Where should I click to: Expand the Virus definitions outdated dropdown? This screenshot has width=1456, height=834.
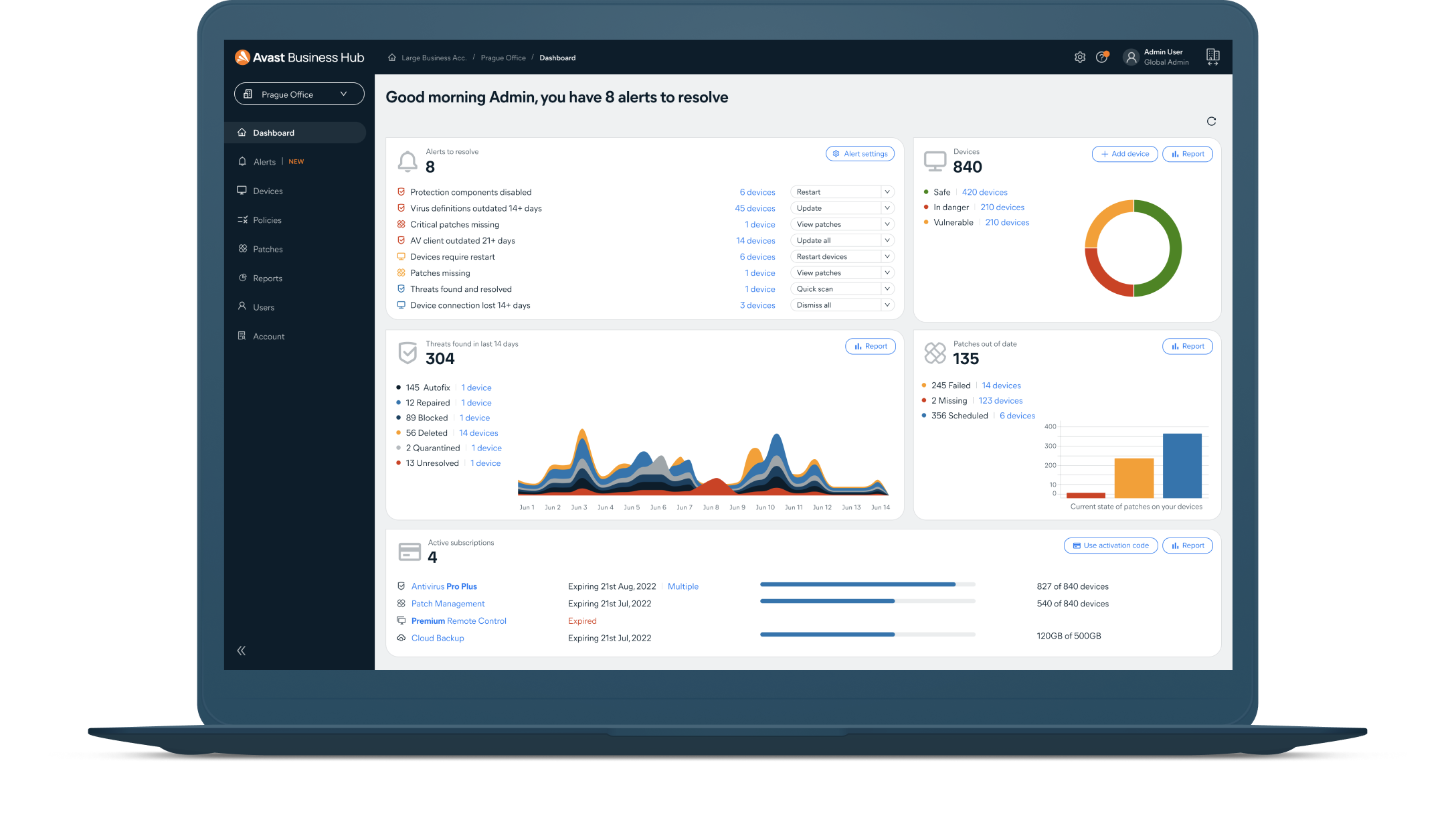click(x=884, y=208)
